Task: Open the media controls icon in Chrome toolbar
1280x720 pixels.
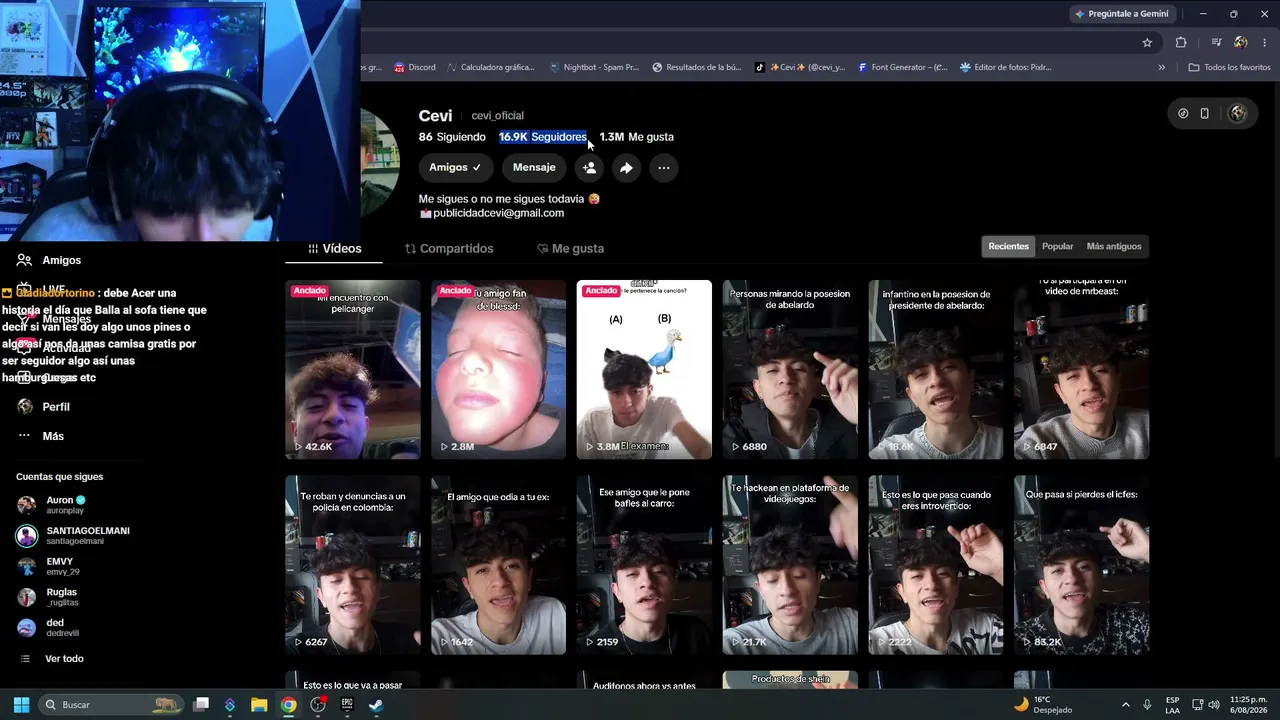Action: [x=1216, y=42]
